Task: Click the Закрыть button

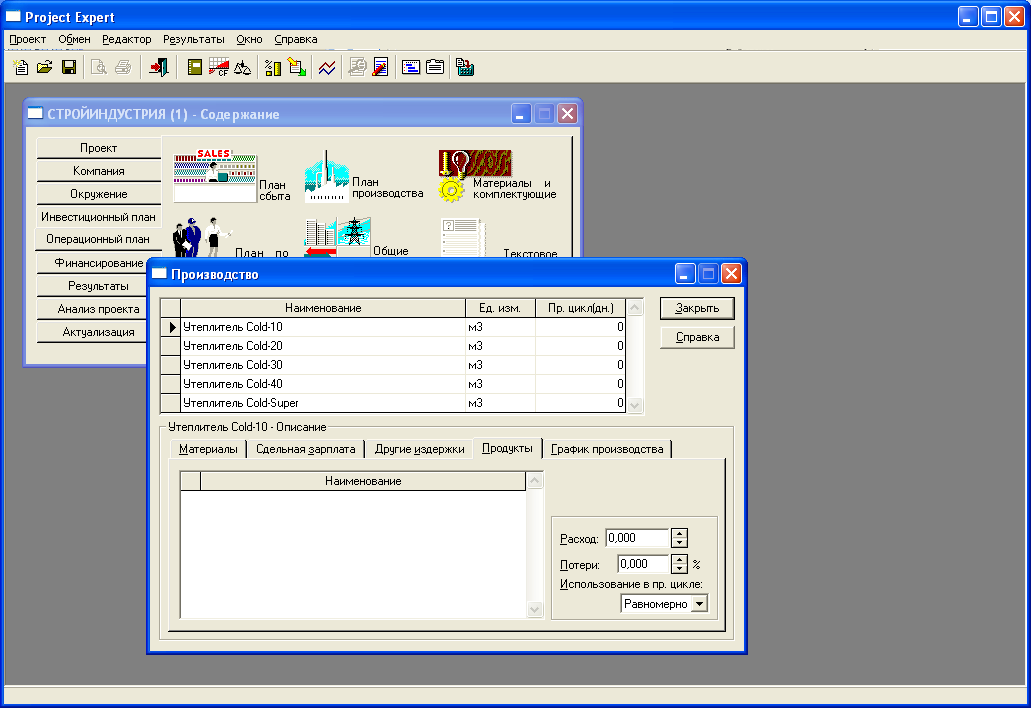Action: pyautogui.click(x=697, y=308)
